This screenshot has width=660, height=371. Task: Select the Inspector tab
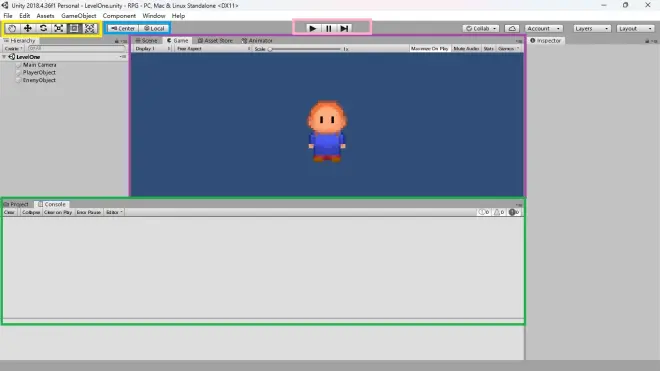(546, 40)
